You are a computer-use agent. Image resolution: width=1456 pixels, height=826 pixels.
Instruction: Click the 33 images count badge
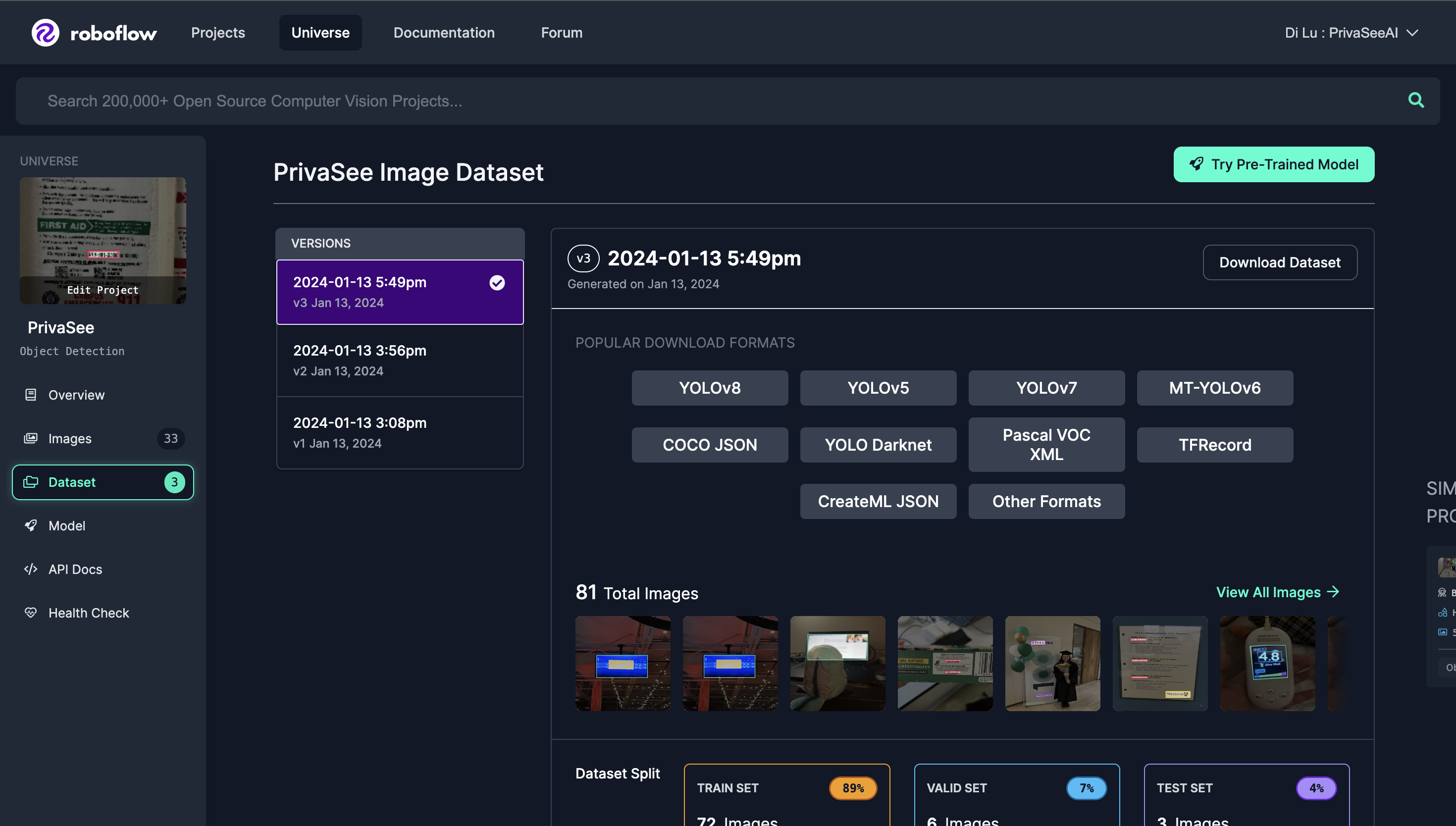(171, 439)
